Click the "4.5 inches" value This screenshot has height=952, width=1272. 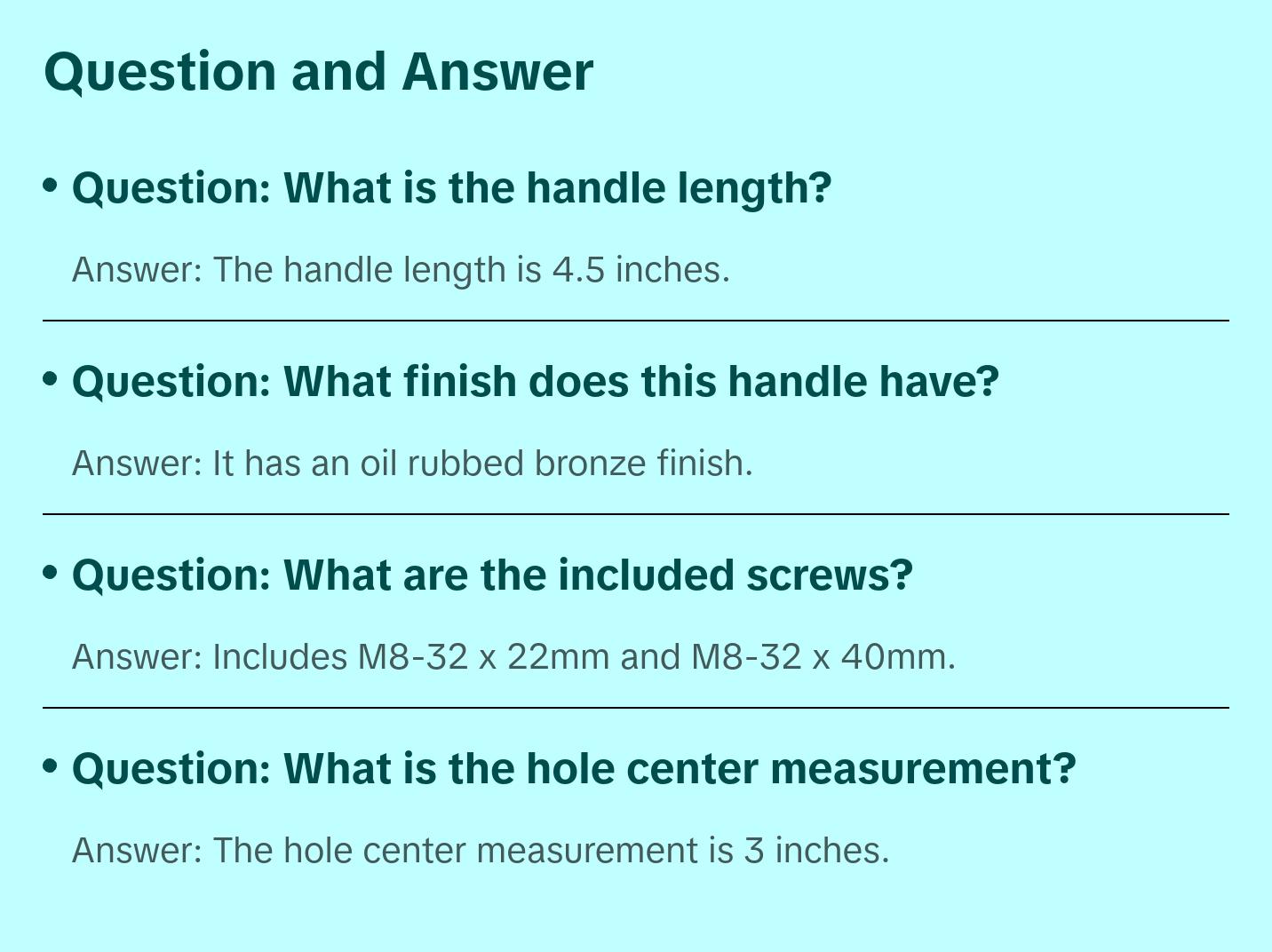point(638,270)
